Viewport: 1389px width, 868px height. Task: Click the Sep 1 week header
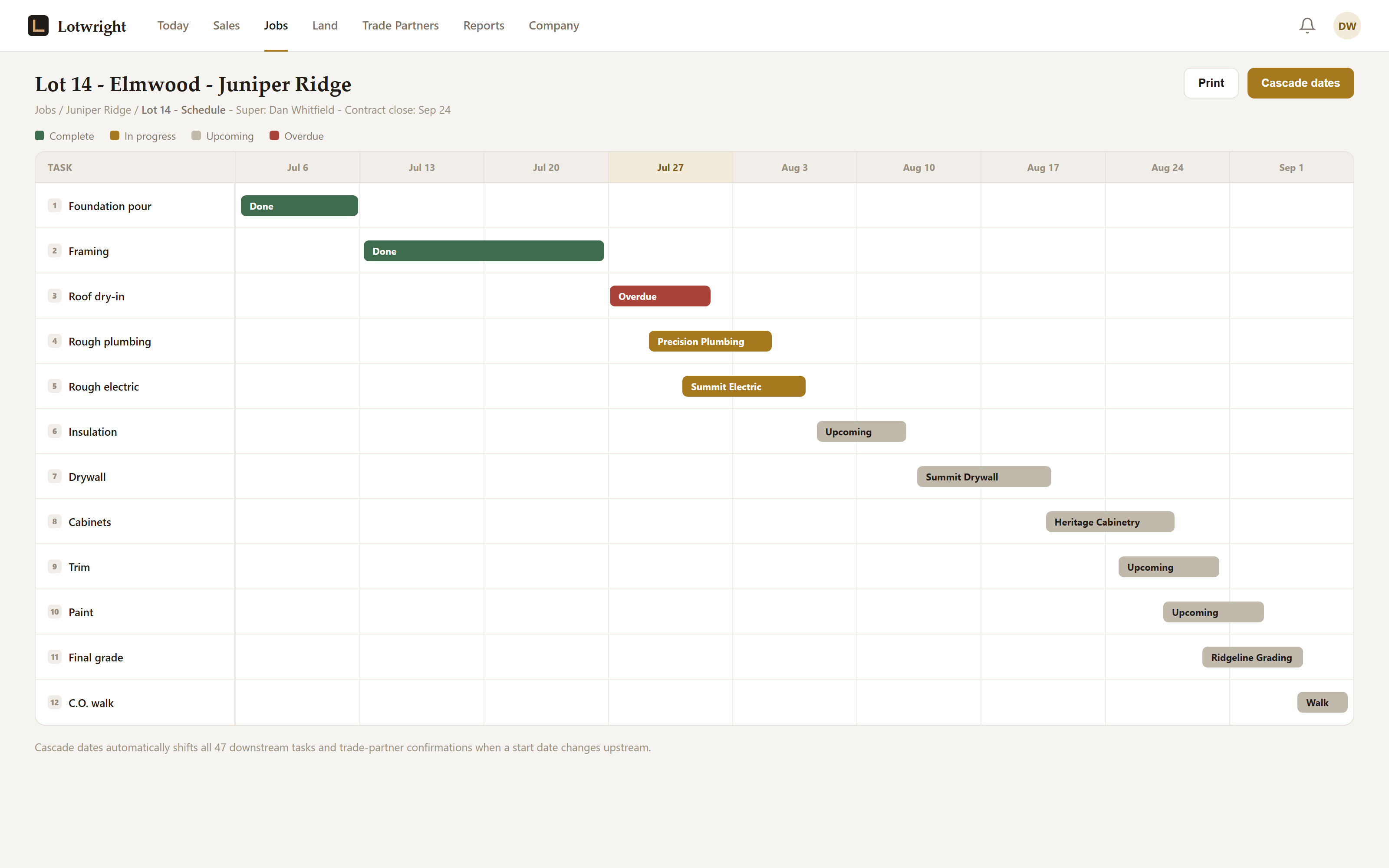[1291, 168]
